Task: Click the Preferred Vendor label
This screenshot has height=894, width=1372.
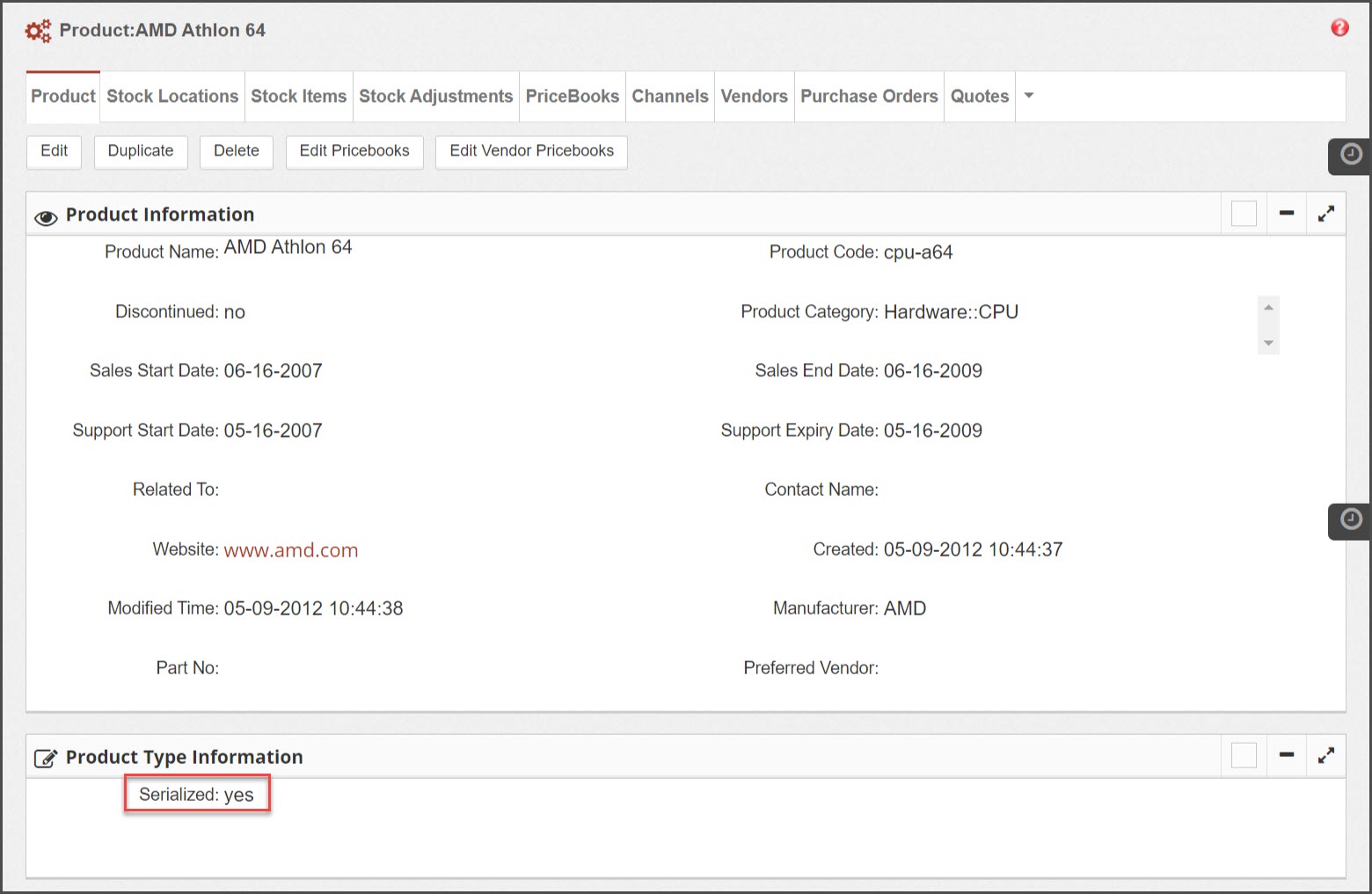Action: click(x=811, y=668)
